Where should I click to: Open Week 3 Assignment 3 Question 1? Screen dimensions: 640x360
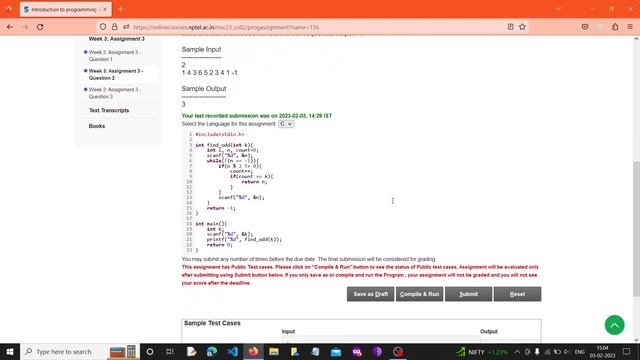coord(115,56)
